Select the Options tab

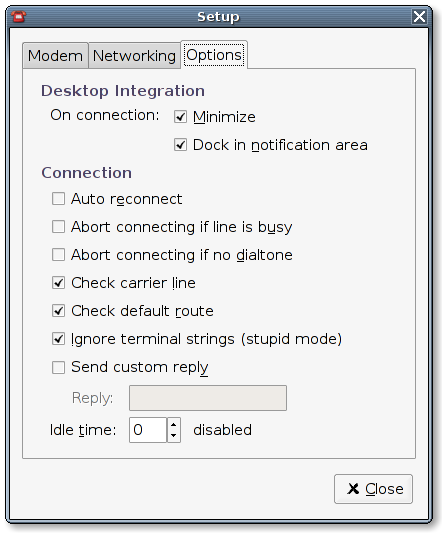(214, 55)
